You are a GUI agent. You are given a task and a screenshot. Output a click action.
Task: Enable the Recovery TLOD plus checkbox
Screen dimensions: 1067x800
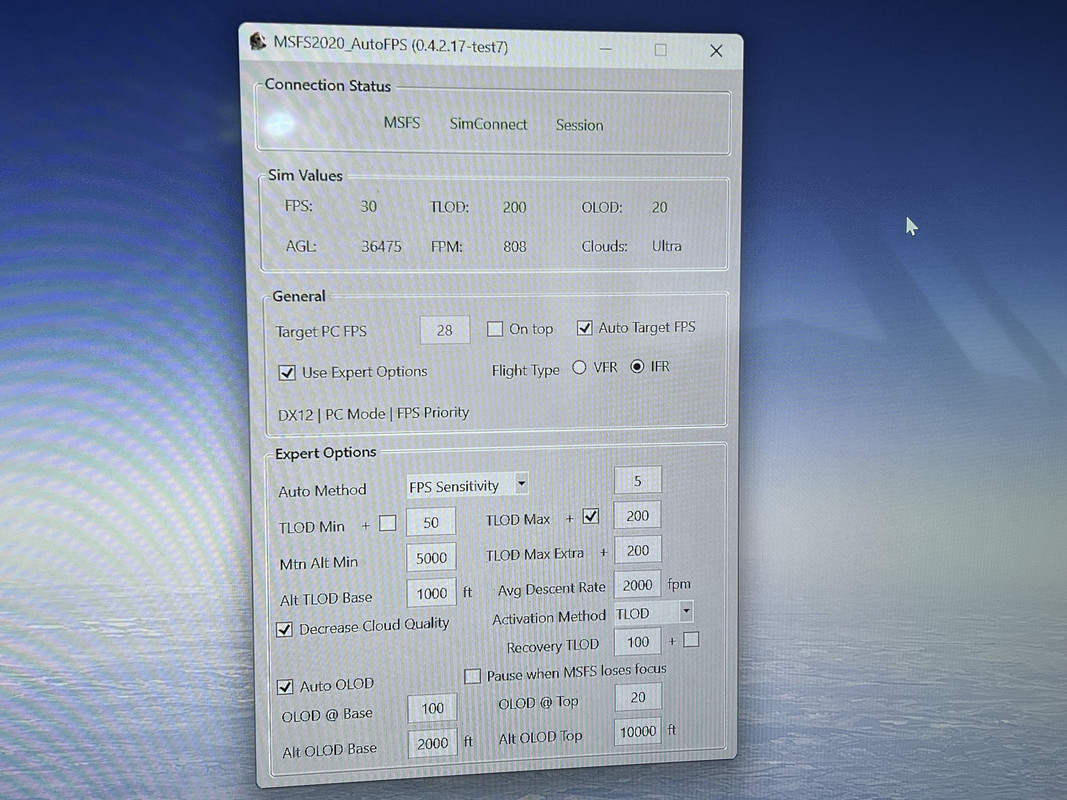[x=691, y=639]
